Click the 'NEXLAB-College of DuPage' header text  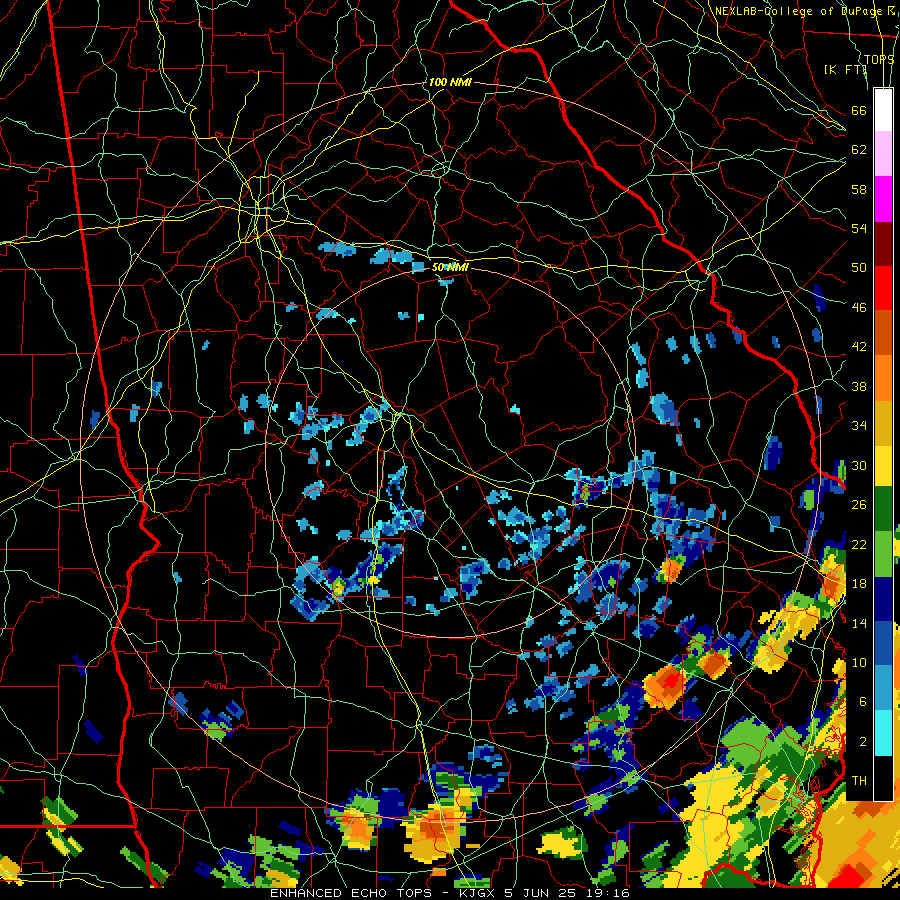799,11
